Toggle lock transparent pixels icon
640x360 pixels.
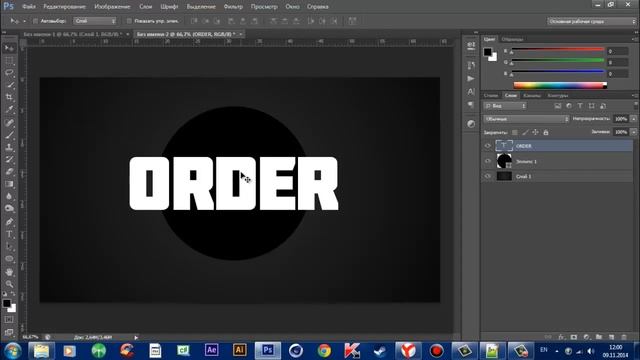click(515, 132)
